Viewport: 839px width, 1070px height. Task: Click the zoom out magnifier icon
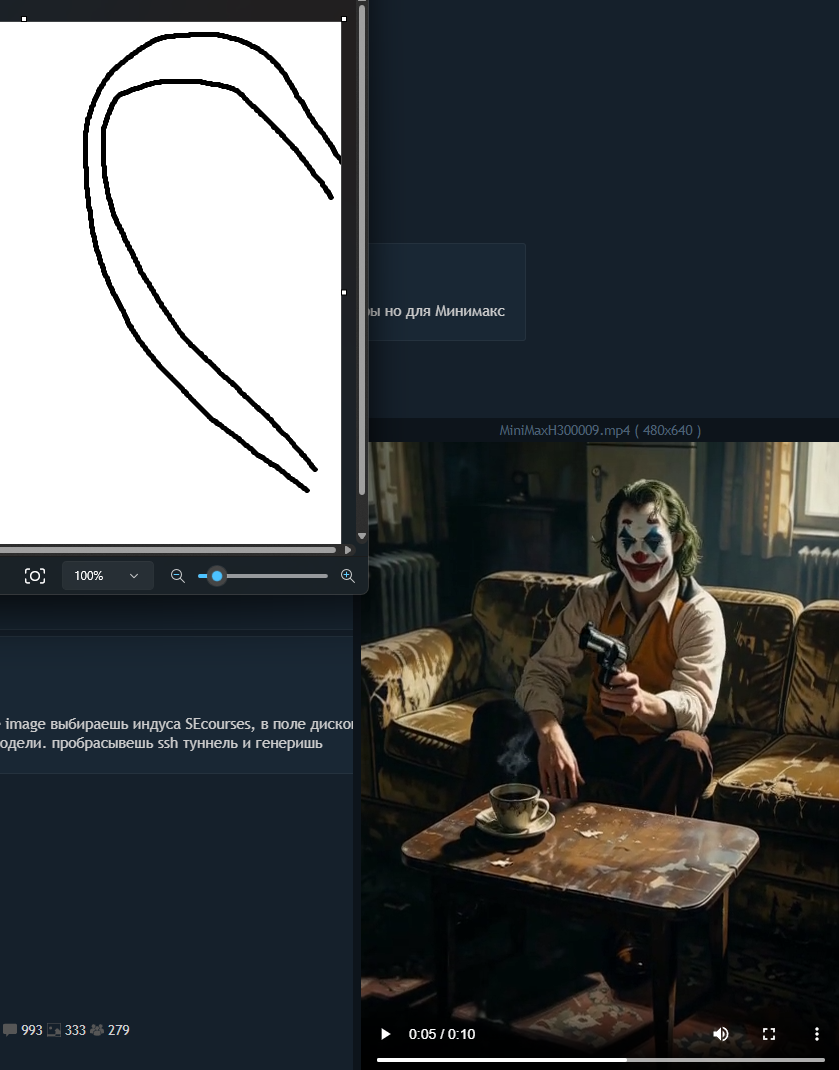click(x=177, y=576)
